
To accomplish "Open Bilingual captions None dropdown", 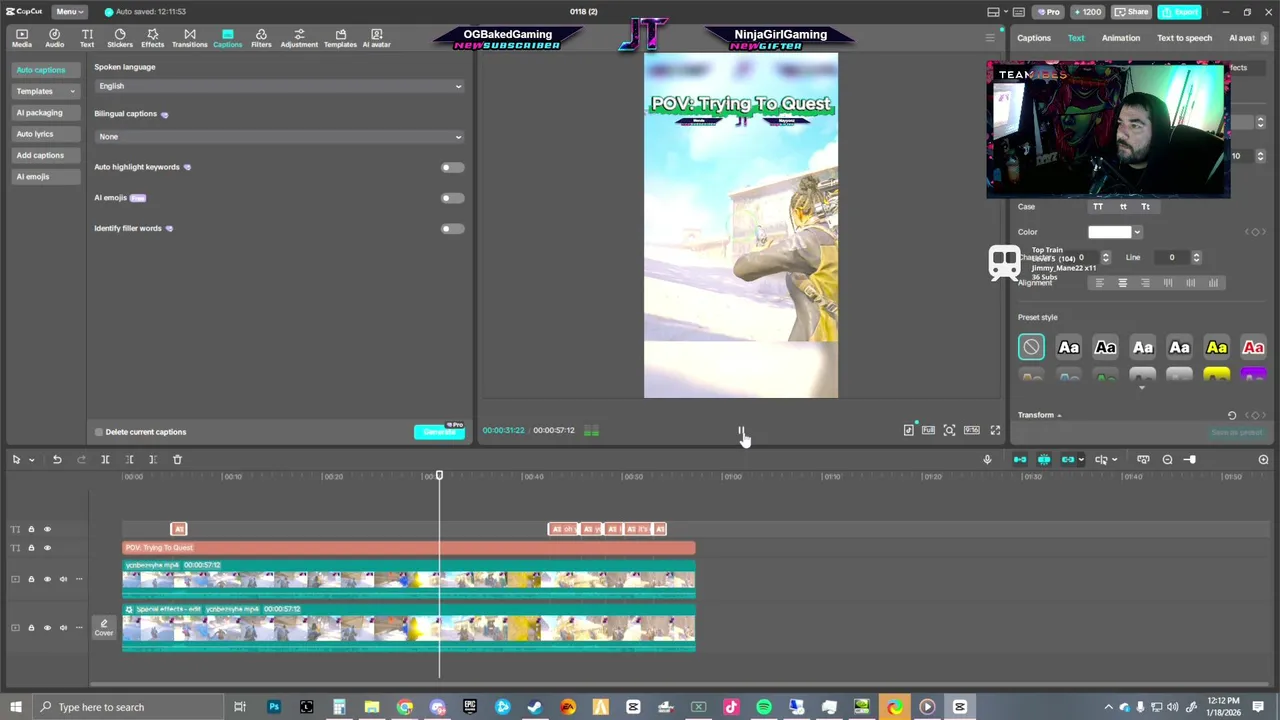I will tap(279, 136).
